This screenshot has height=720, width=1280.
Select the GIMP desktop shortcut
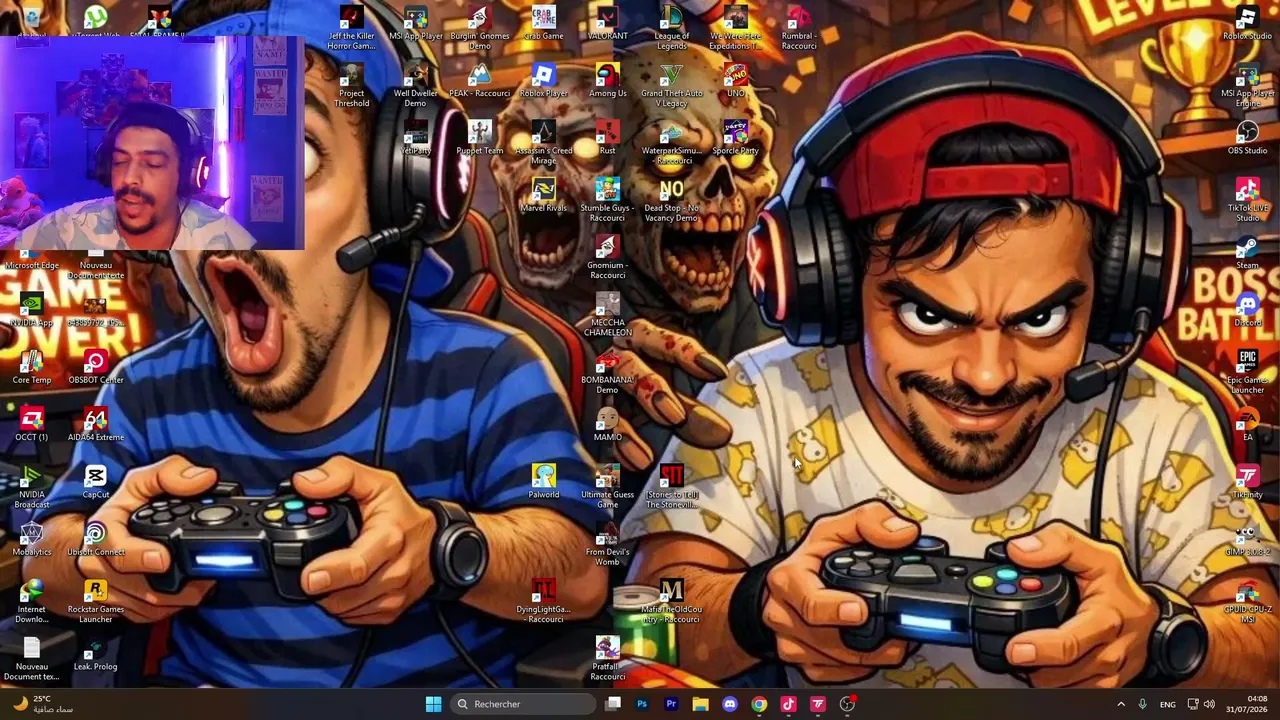1247,540
